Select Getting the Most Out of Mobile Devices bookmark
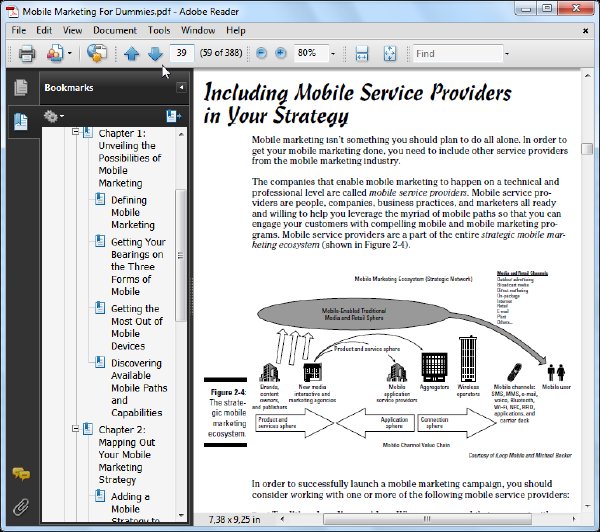This screenshot has width=600, height=532. (x=137, y=327)
